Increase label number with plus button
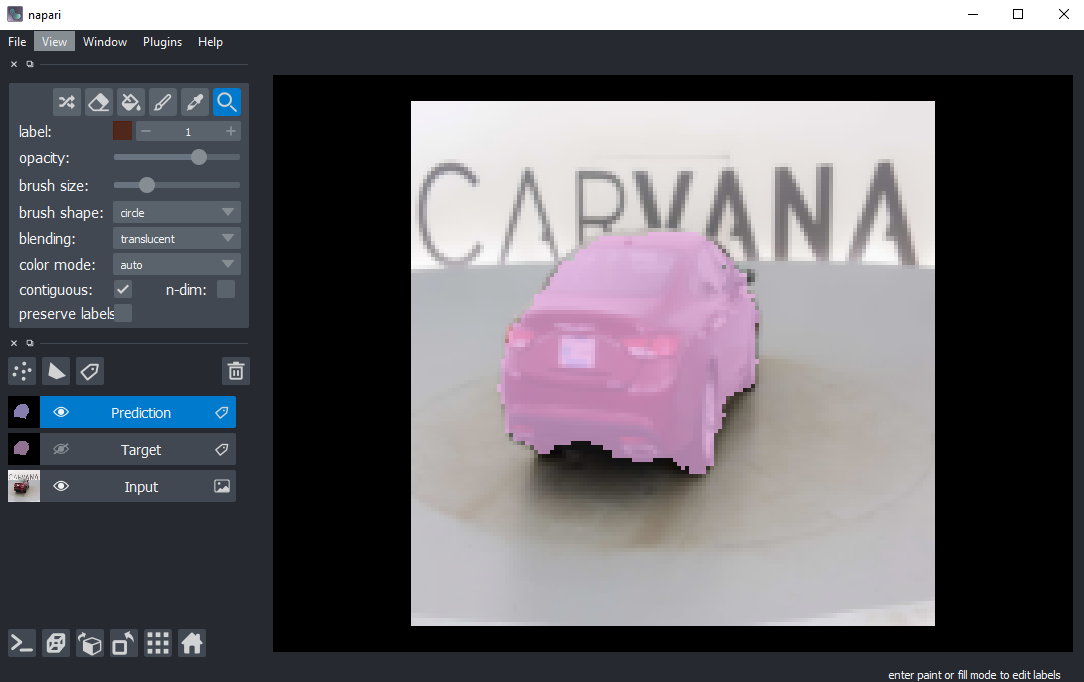This screenshot has height=682, width=1084. click(x=231, y=131)
